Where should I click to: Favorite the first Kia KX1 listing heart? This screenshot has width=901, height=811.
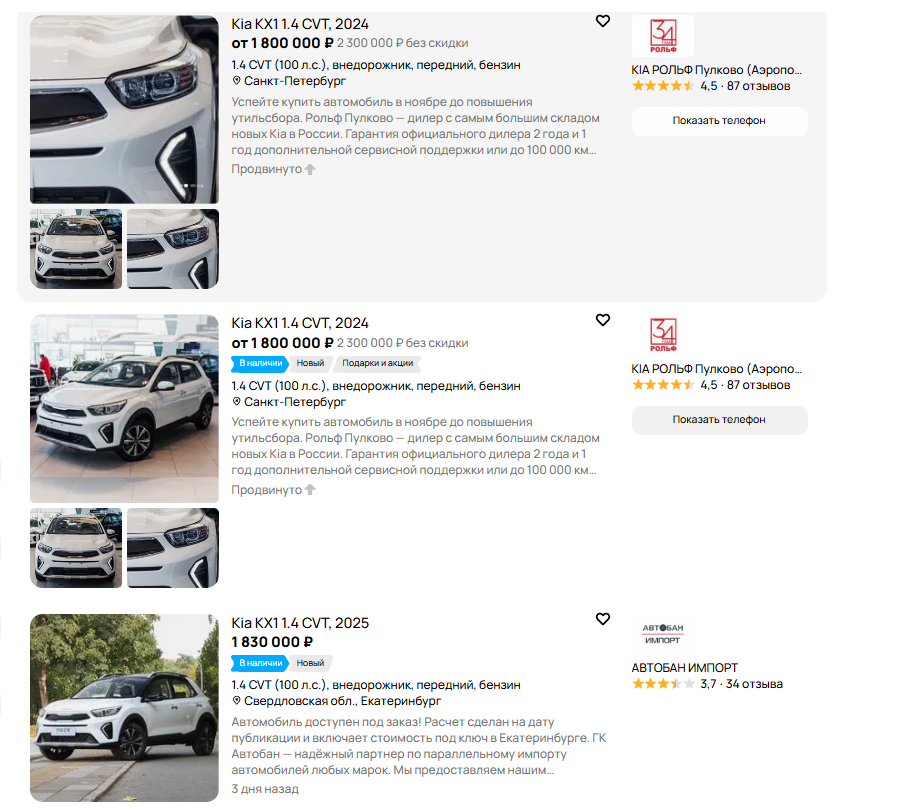[602, 21]
